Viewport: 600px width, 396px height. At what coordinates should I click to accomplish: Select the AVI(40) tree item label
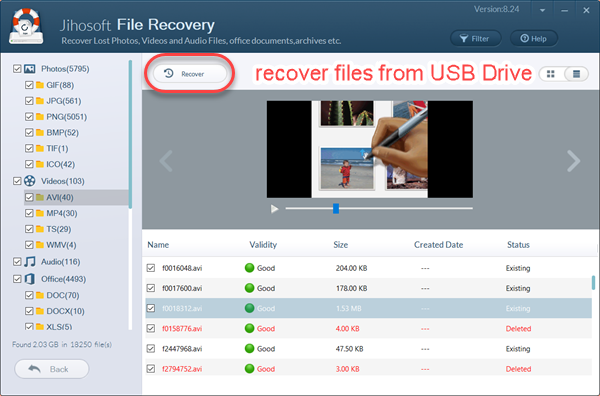60,197
